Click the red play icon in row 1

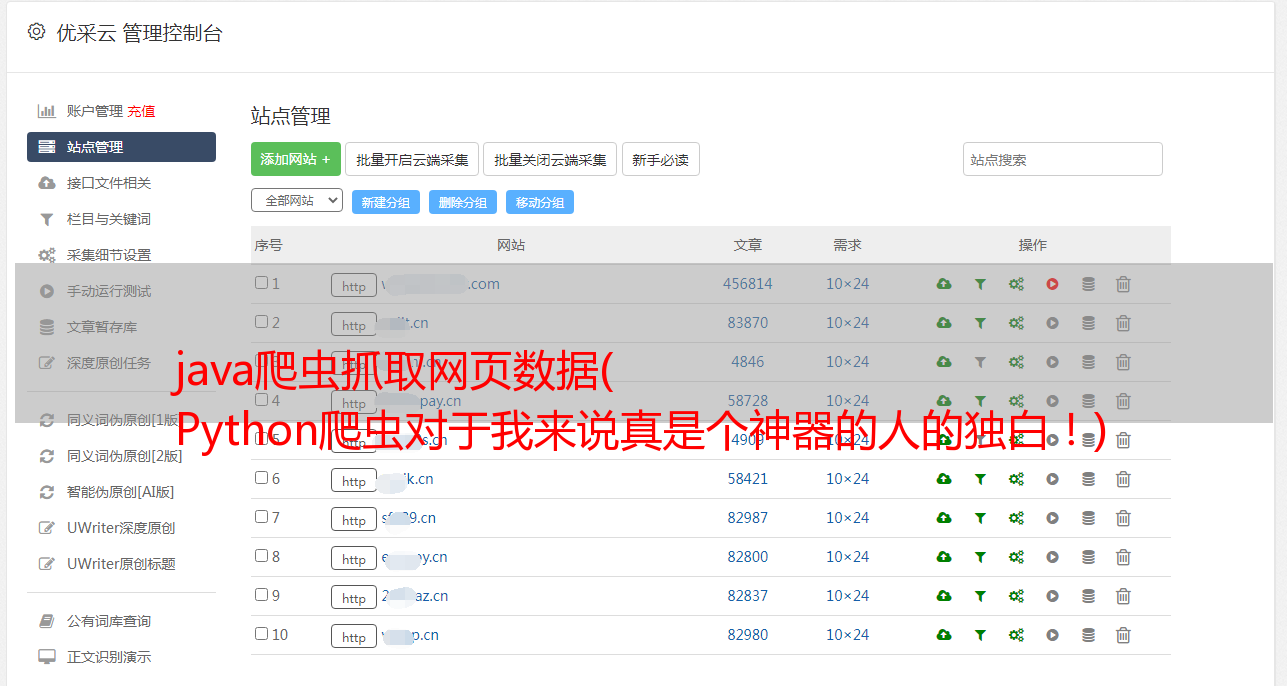pyautogui.click(x=1052, y=284)
